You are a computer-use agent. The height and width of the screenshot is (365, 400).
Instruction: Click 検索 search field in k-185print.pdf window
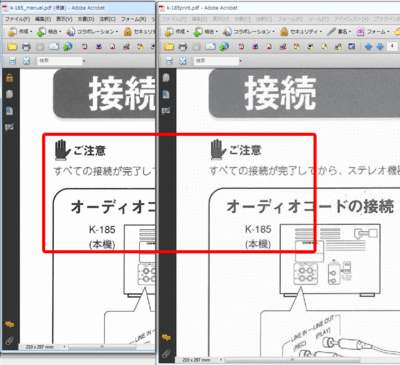216,61
